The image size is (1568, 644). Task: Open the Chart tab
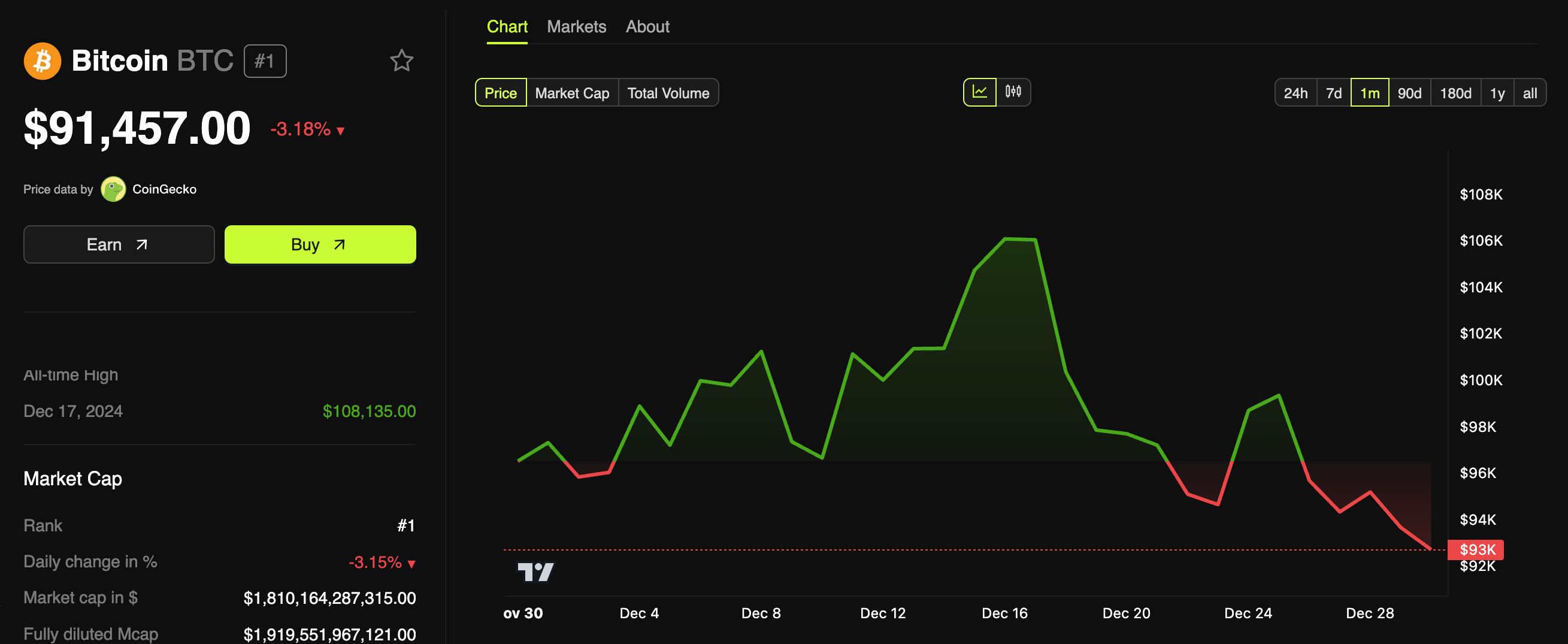507,27
